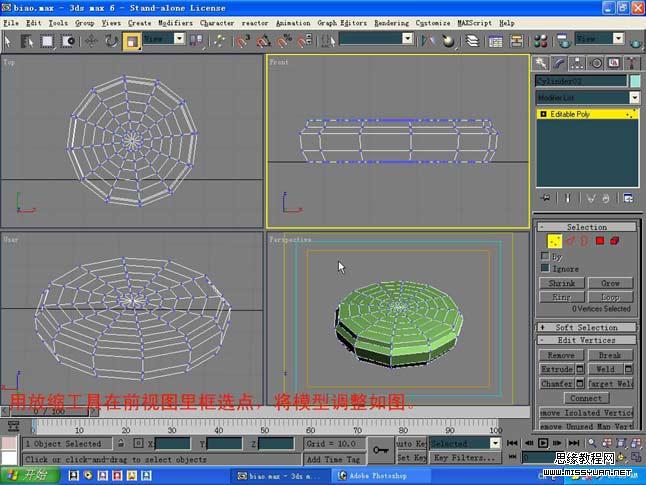The image size is (646, 485).
Task: Activate the Select and Rotate tool
Action: [111, 41]
